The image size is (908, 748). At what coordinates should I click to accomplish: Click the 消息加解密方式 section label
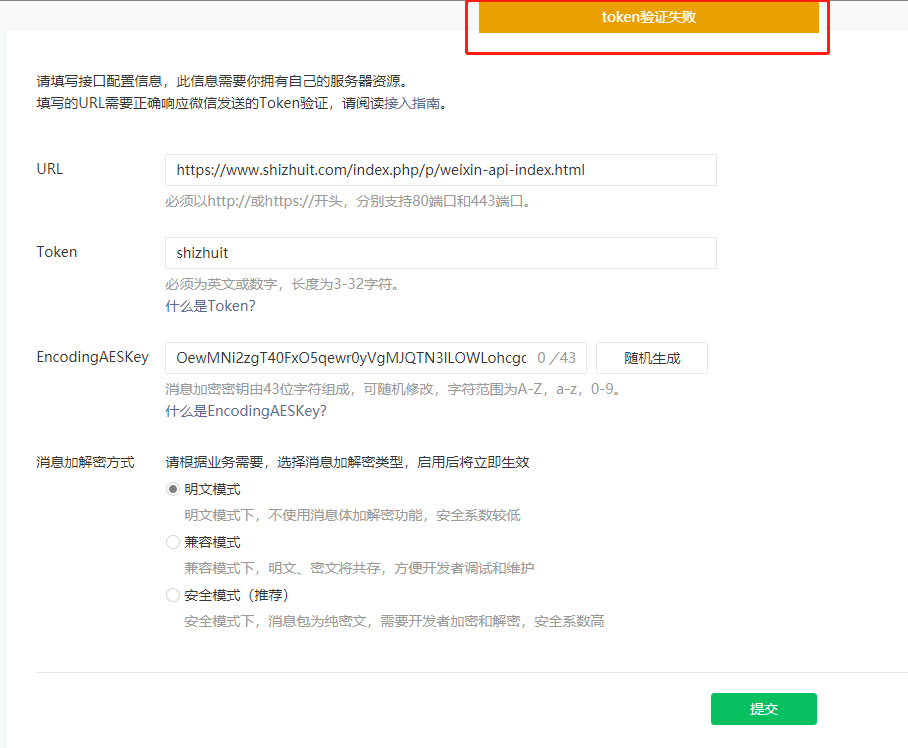(x=86, y=463)
